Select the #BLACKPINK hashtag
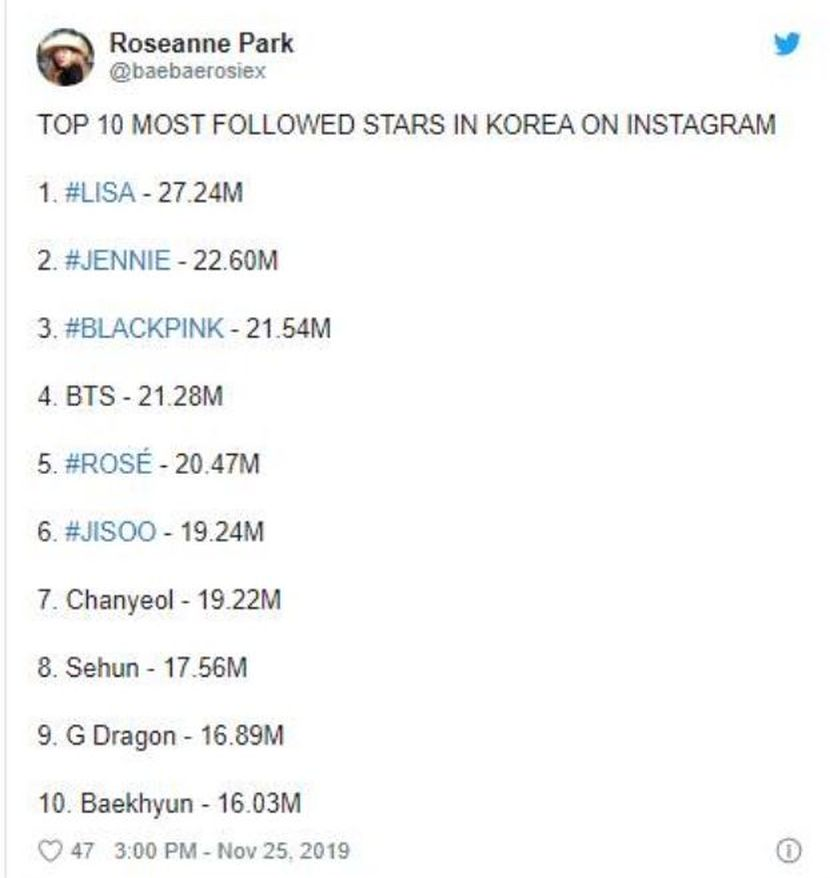The image size is (830, 878). 143,328
